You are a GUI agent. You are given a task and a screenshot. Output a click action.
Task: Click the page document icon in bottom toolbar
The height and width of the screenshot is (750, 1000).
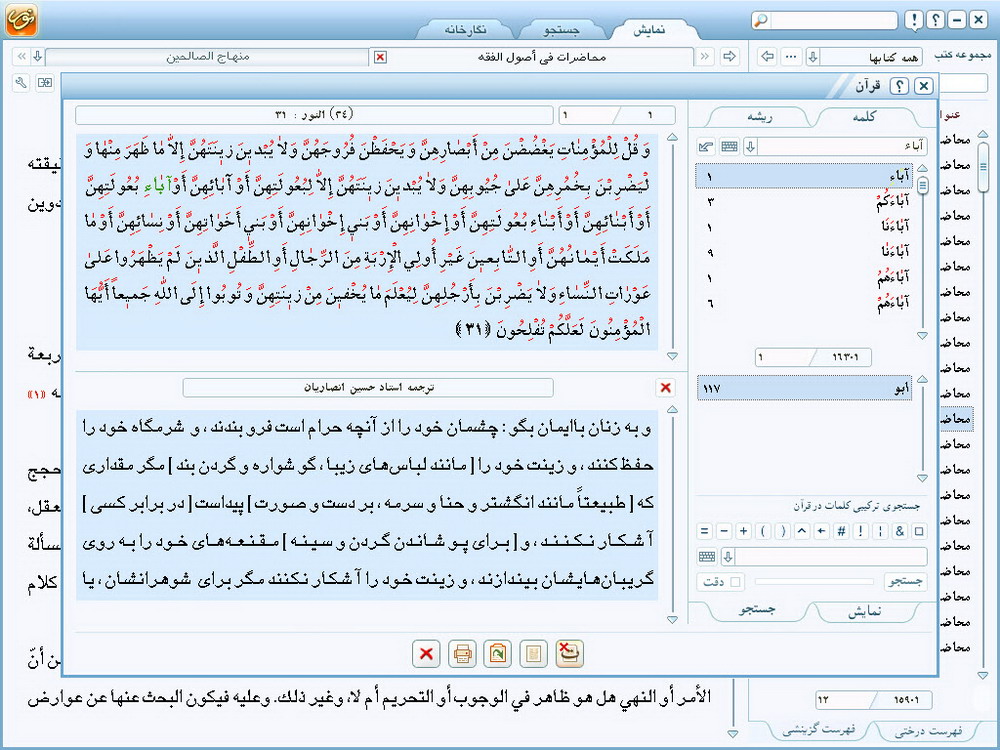coord(534,654)
